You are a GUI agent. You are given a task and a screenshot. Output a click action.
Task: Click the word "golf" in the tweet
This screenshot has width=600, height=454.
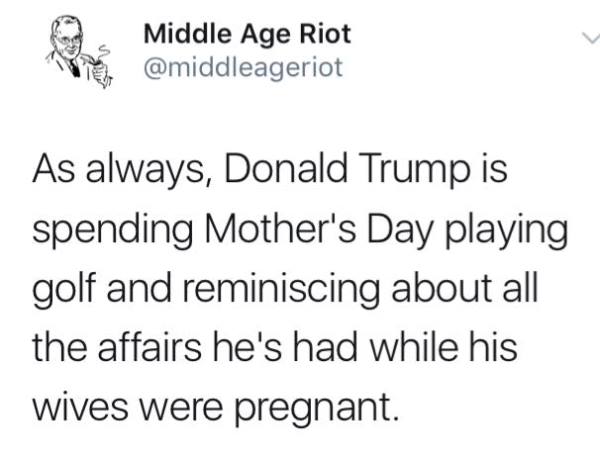pyautogui.click(x=64, y=288)
